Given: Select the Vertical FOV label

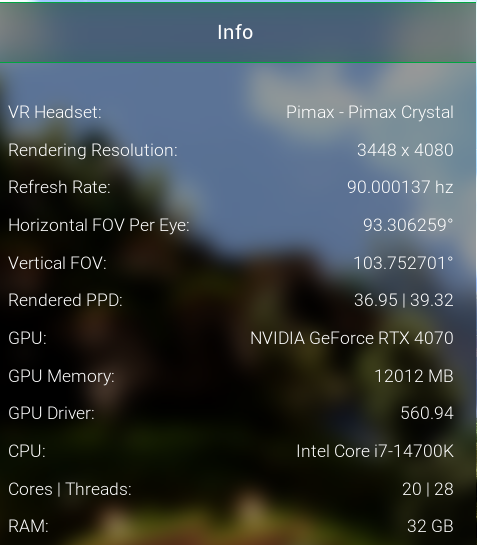Looking at the screenshot, I should [x=57, y=263].
